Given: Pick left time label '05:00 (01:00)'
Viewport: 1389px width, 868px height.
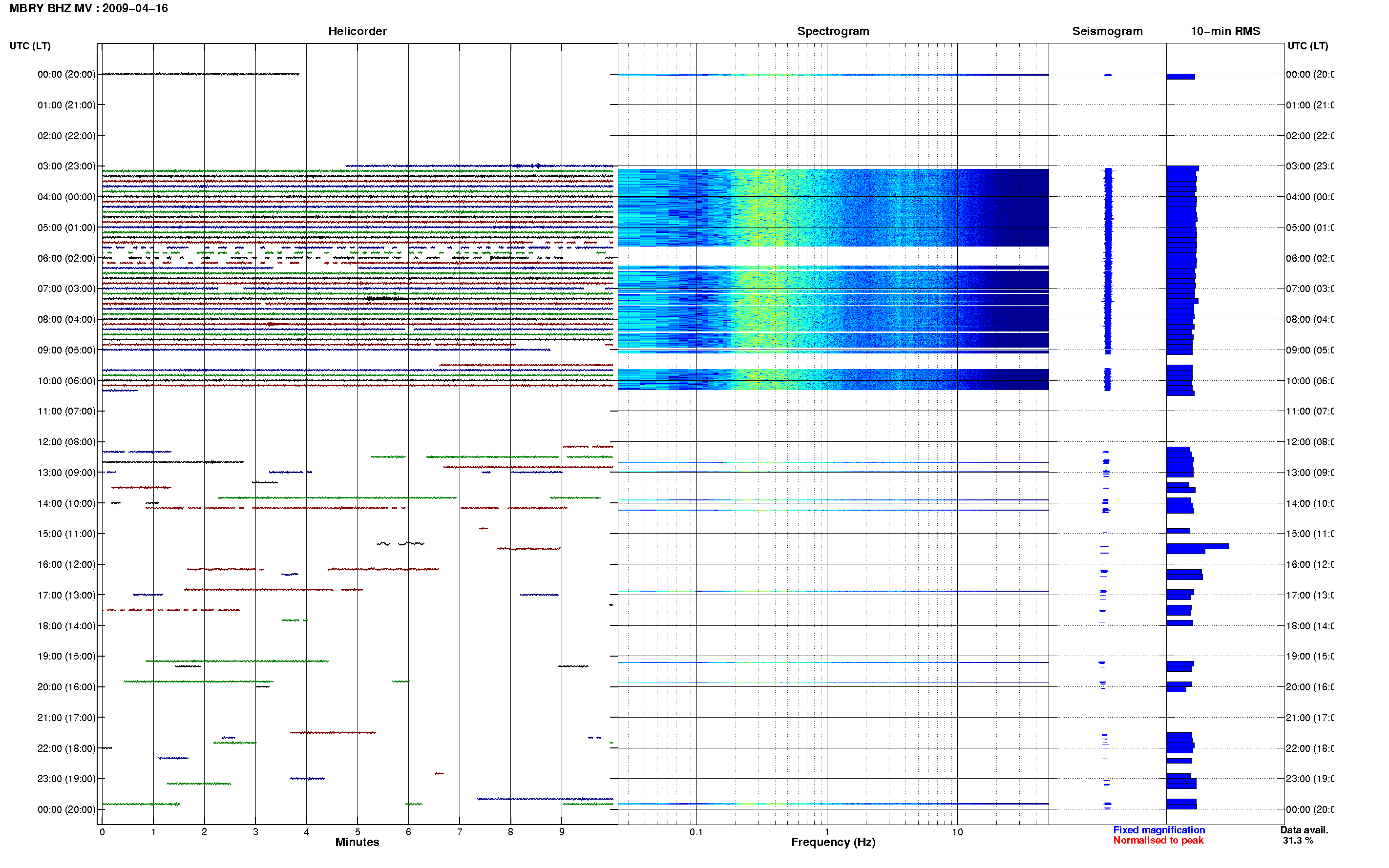Looking at the screenshot, I should 66,228.
